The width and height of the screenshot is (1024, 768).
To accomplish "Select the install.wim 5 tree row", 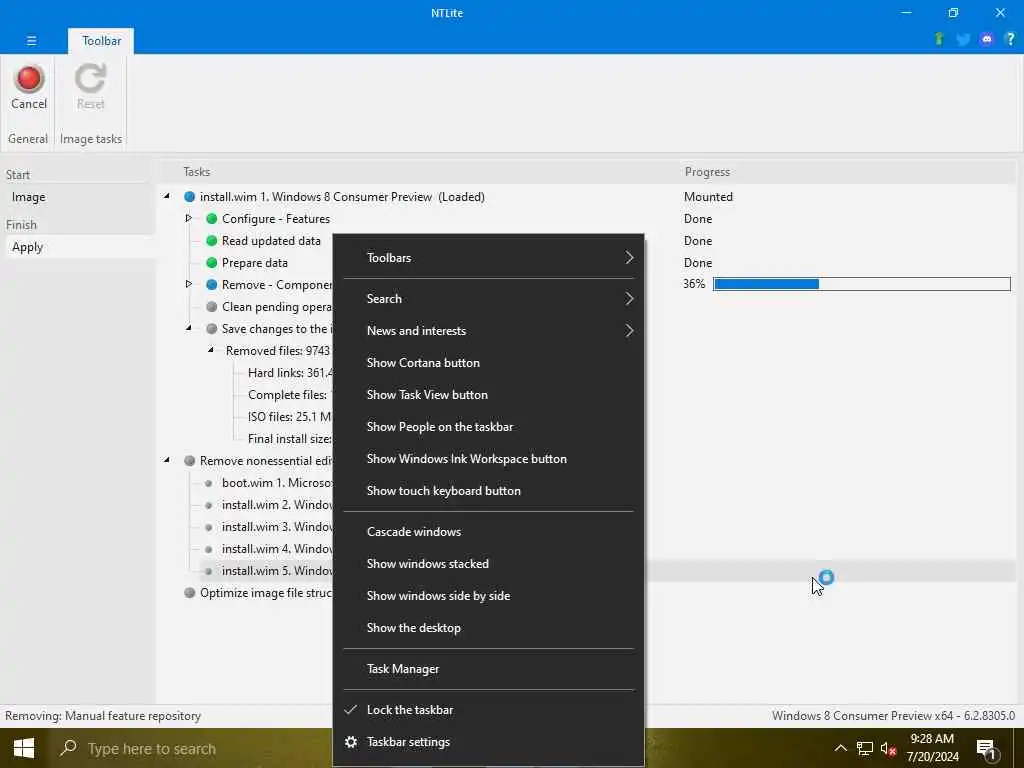I will coord(278,571).
